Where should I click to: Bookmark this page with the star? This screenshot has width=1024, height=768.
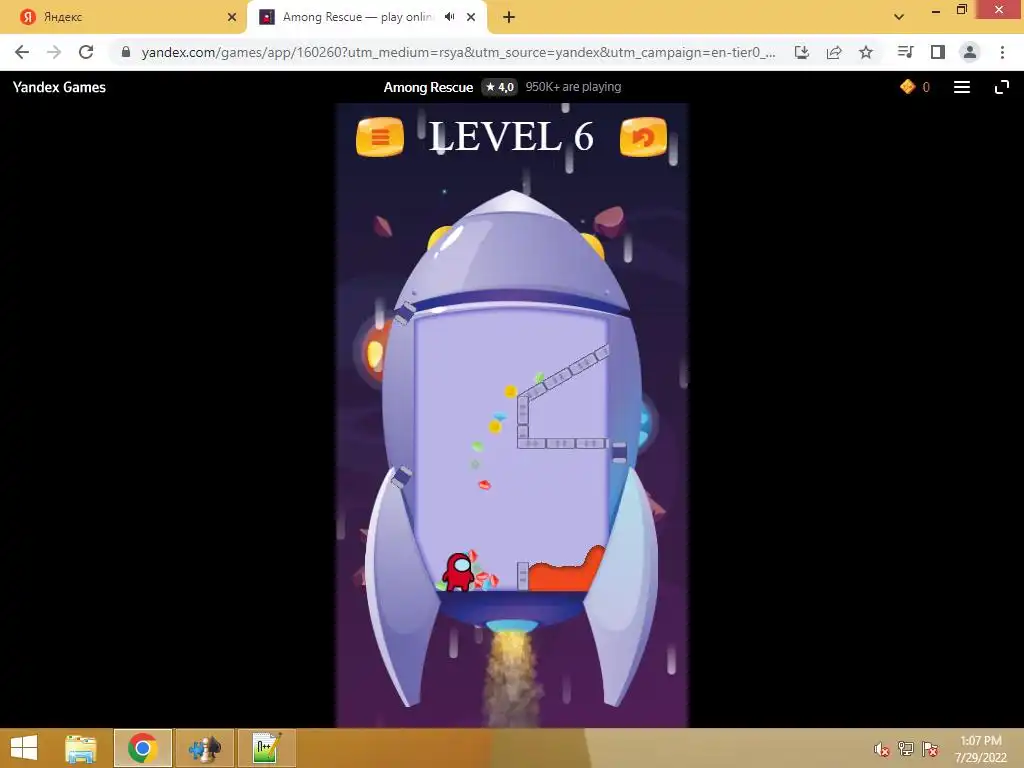click(866, 52)
